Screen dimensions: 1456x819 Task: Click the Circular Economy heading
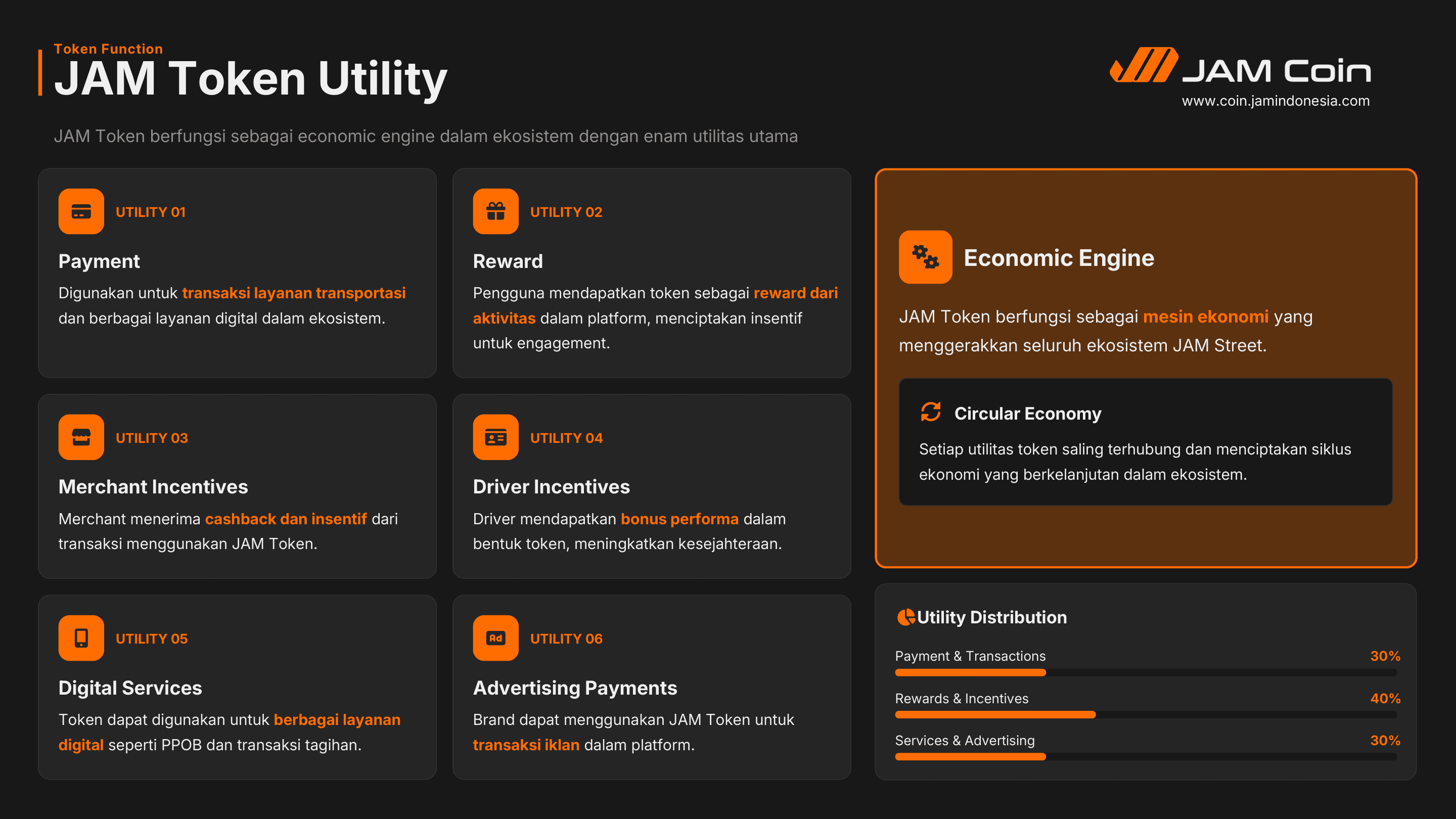[1028, 414]
